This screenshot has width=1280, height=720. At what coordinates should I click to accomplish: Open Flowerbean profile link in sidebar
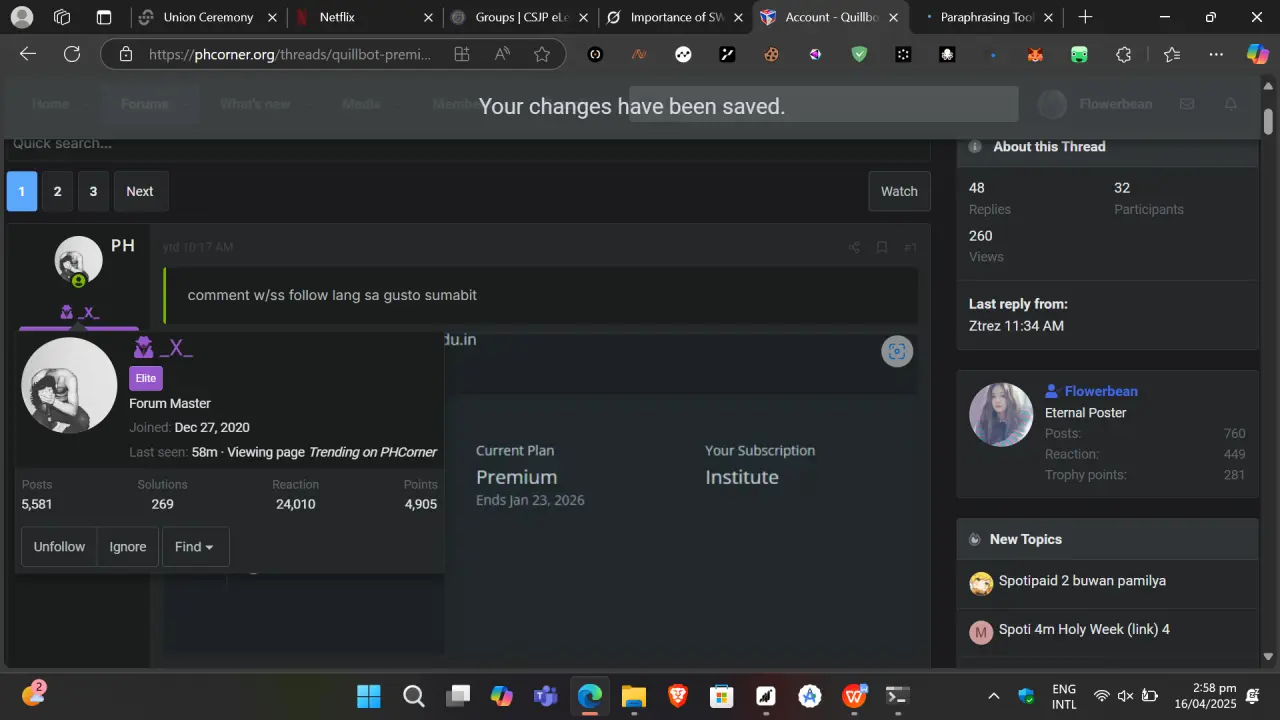(1101, 391)
